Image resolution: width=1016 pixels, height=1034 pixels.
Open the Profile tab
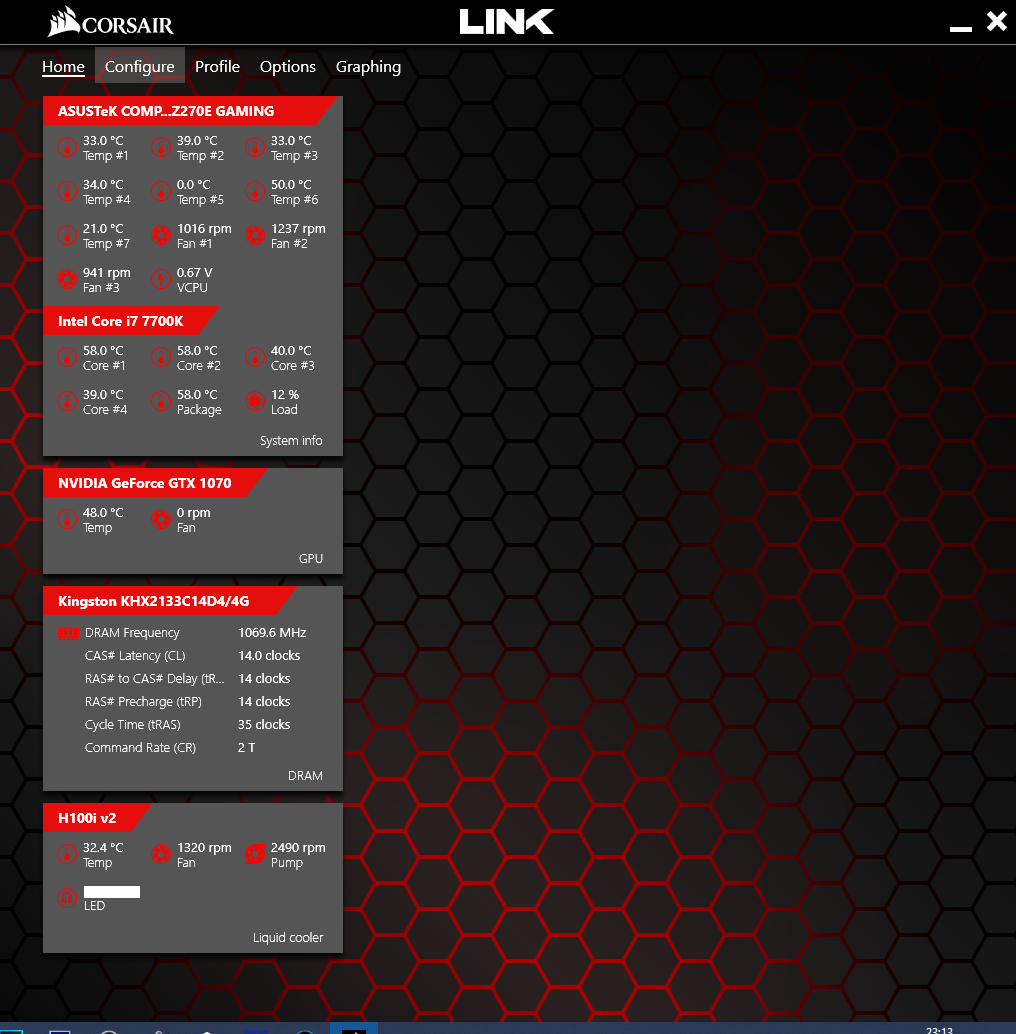point(218,67)
